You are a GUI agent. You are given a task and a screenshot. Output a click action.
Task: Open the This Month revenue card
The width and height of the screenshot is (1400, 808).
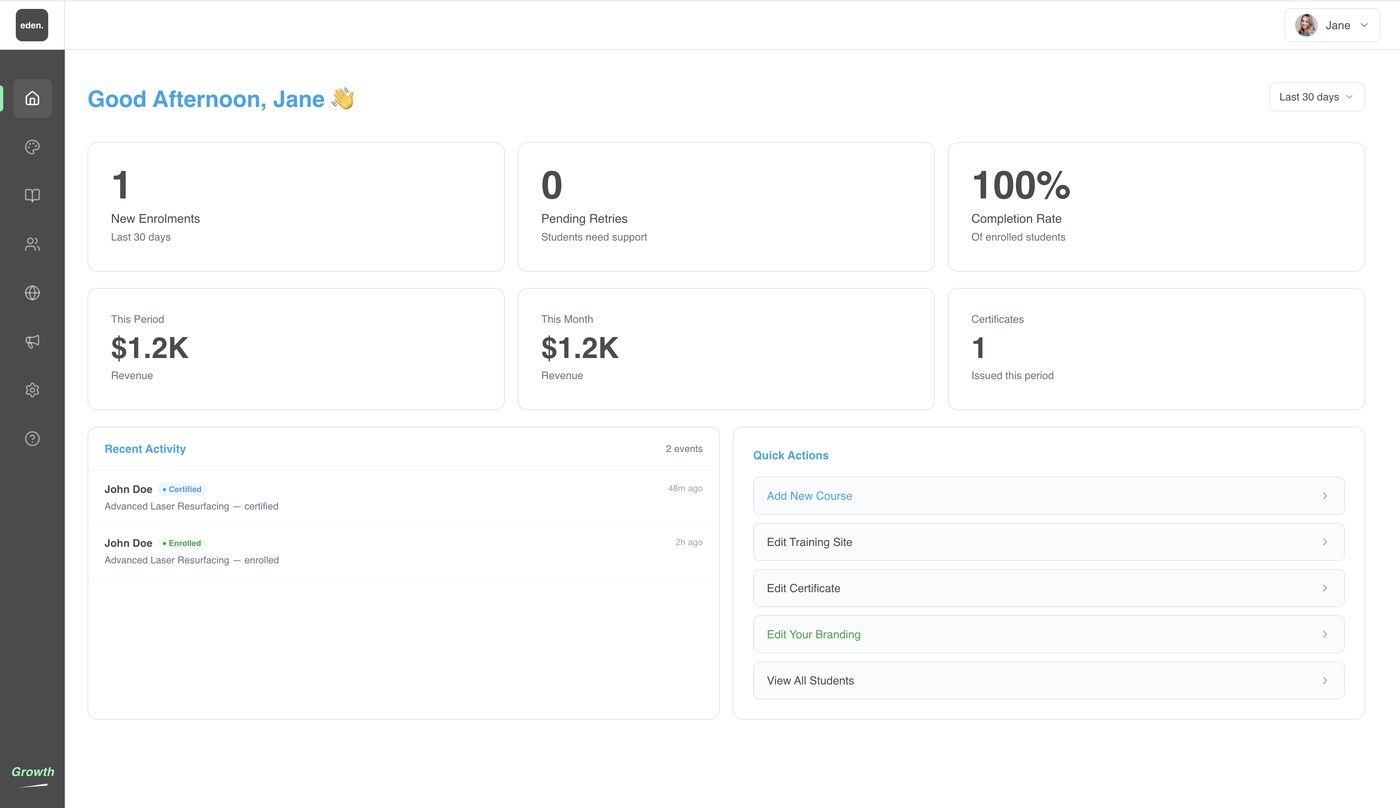tap(726, 349)
